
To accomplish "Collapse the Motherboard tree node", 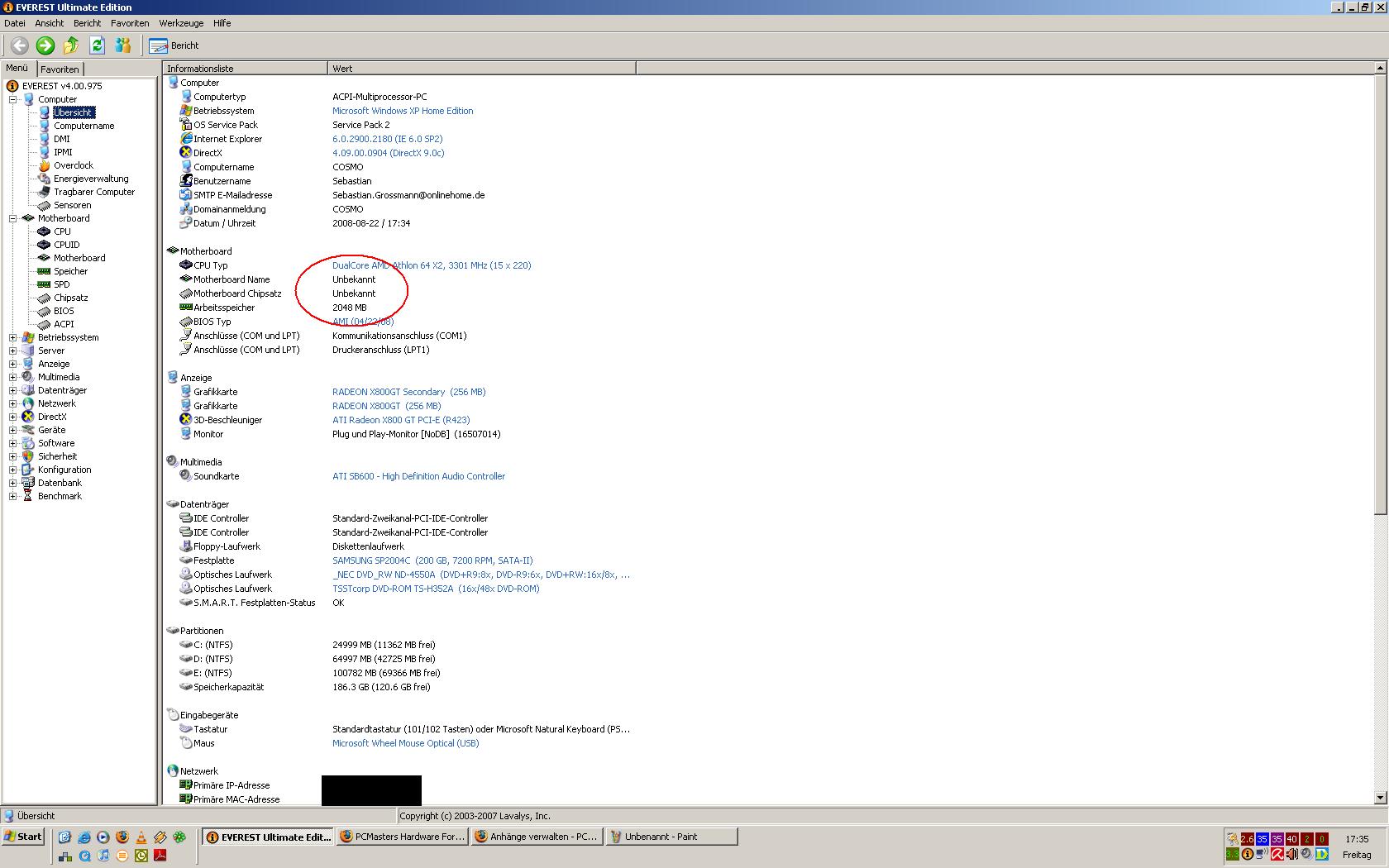I will 13,218.
